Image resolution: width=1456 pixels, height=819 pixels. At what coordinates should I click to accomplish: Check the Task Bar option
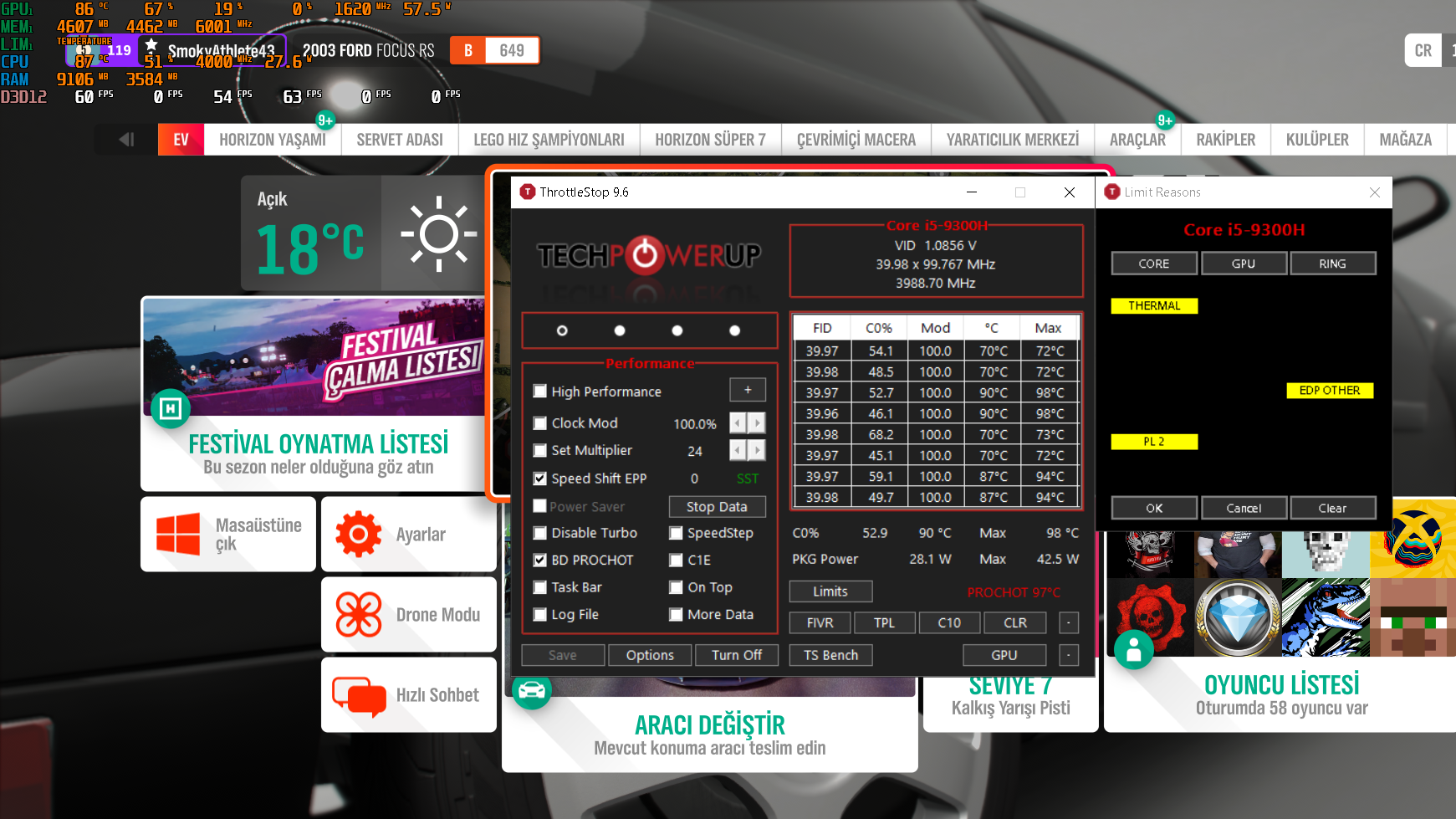pyautogui.click(x=540, y=587)
